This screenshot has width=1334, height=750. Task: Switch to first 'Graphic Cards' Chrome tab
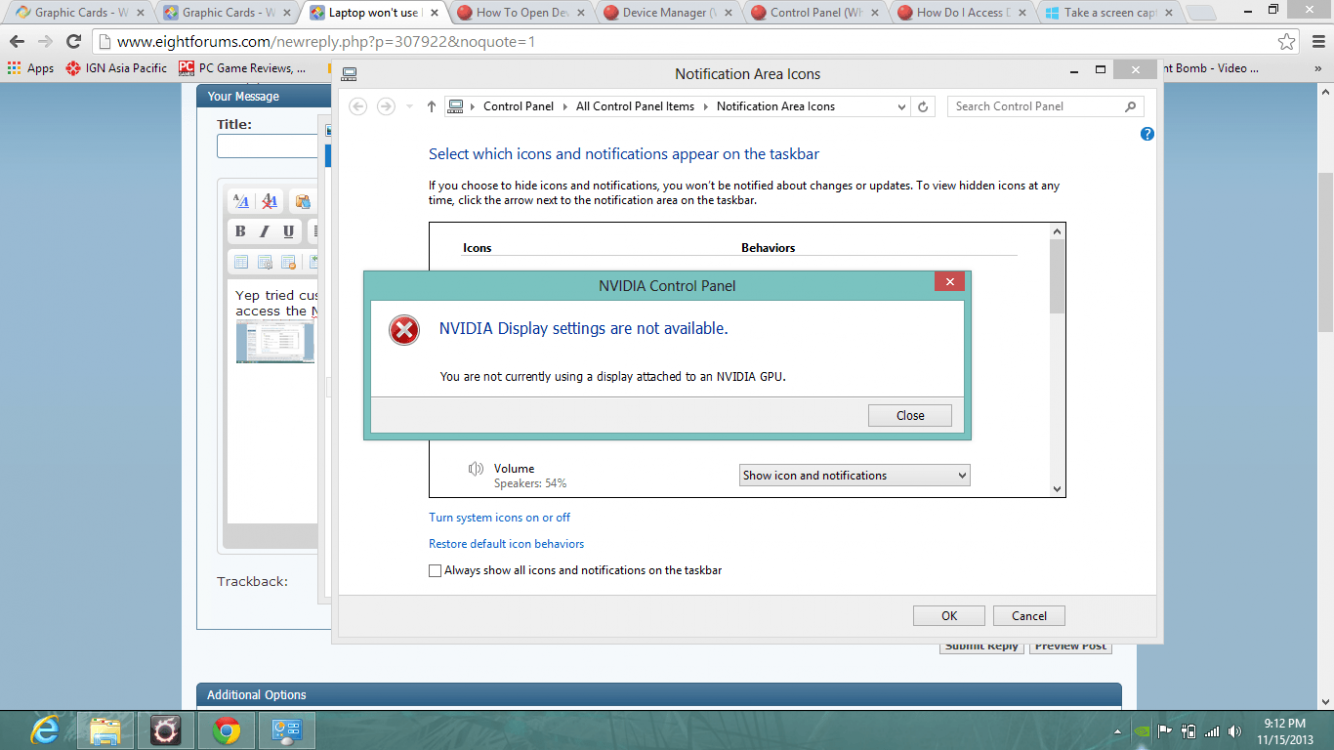(x=80, y=13)
